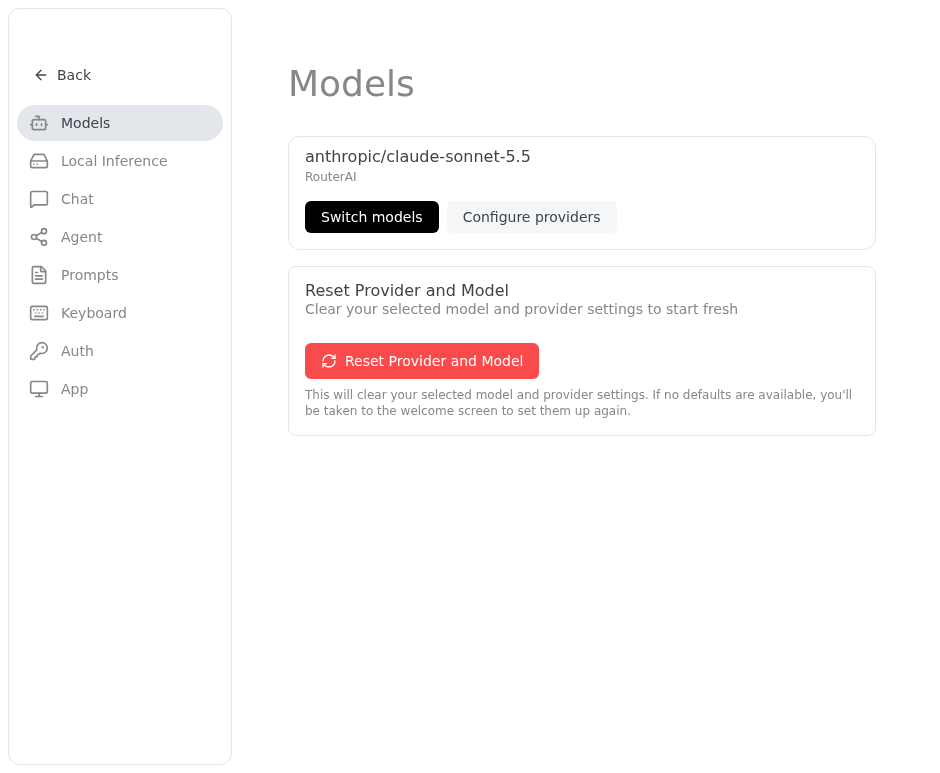940x773 pixels.
Task: Click the anthropic/claude-sonnet-5.5 model name
Action: tap(418, 157)
